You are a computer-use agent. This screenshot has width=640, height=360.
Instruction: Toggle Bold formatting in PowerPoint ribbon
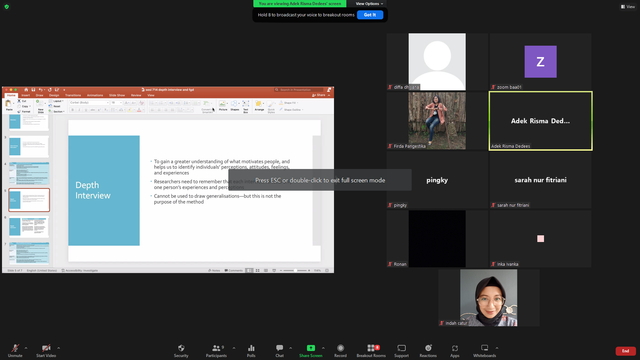(x=73, y=110)
